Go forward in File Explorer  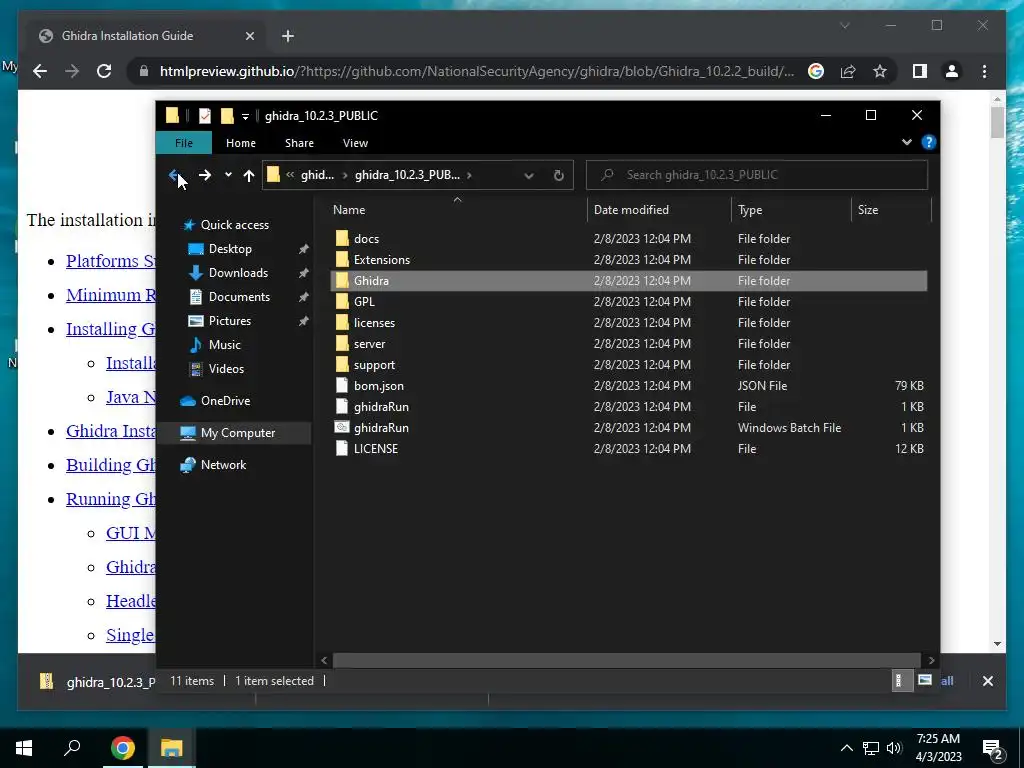point(205,175)
